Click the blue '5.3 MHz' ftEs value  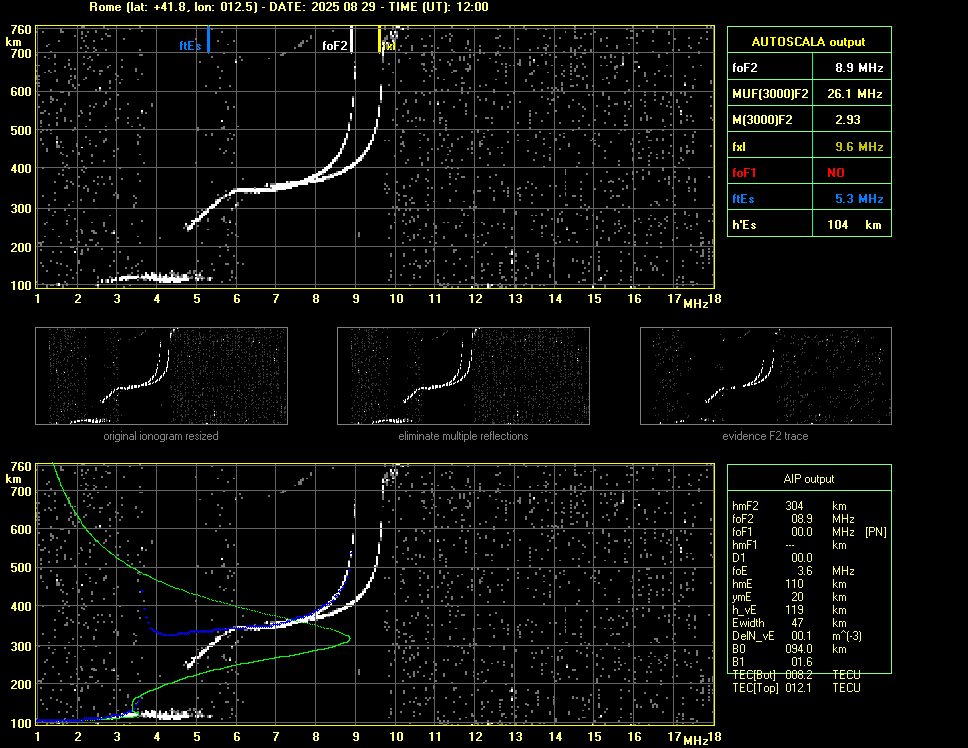click(859, 199)
